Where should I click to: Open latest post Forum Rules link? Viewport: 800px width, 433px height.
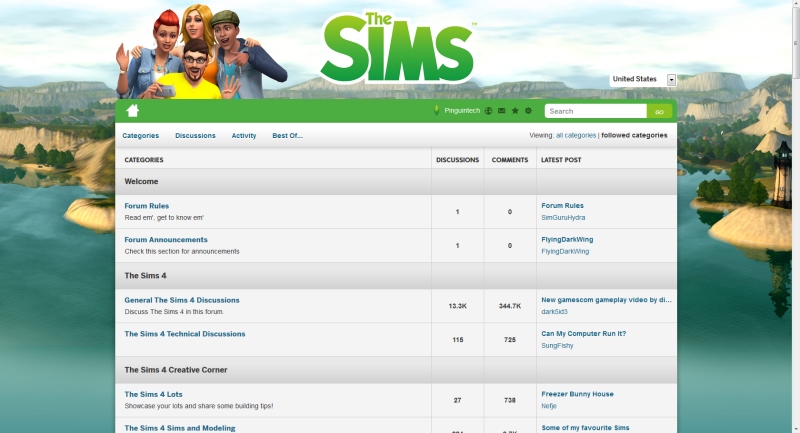tap(562, 206)
